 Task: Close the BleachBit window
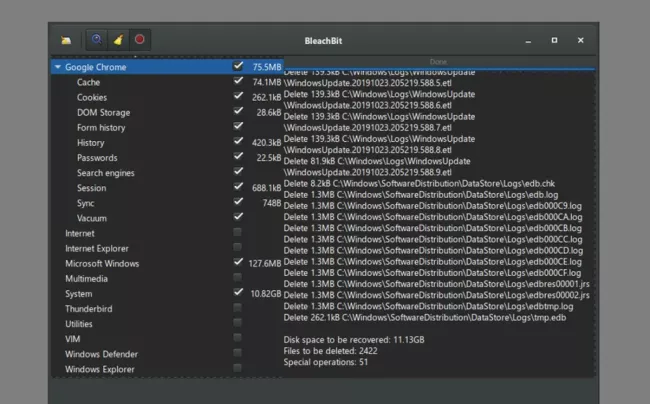coord(580,40)
